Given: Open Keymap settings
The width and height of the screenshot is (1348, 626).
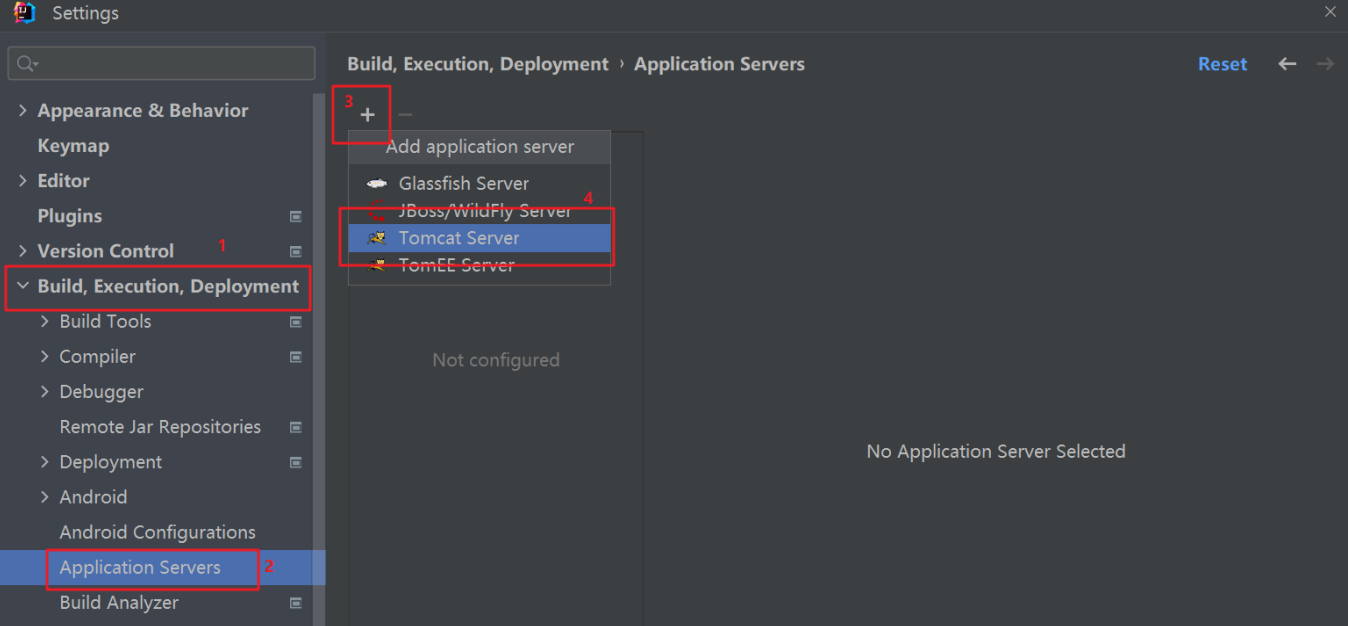Looking at the screenshot, I should pos(73,146).
